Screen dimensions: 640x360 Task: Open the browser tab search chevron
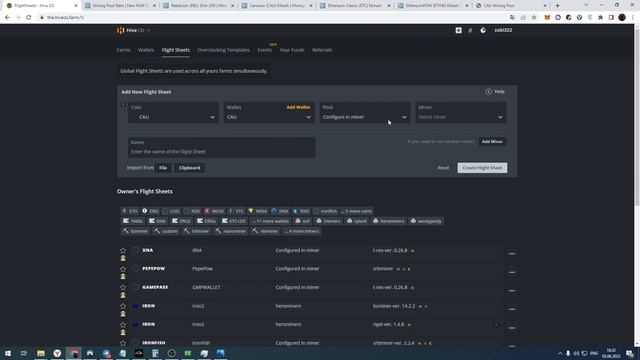coord(586,5)
